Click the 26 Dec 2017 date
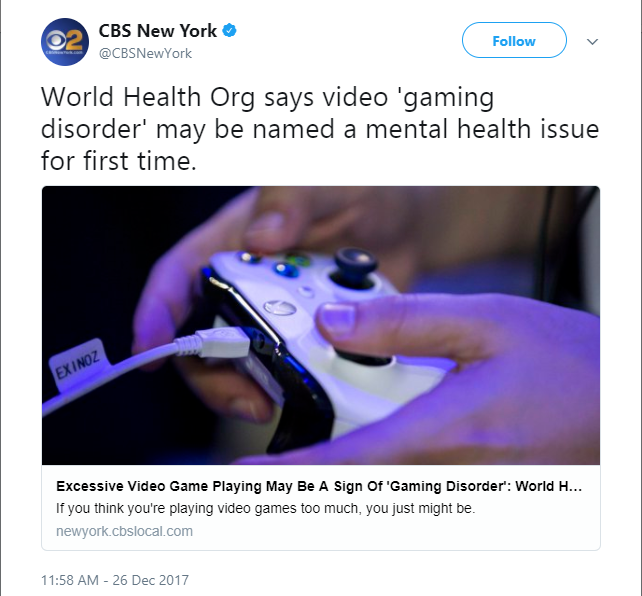This screenshot has height=596, width=642. click(x=151, y=580)
